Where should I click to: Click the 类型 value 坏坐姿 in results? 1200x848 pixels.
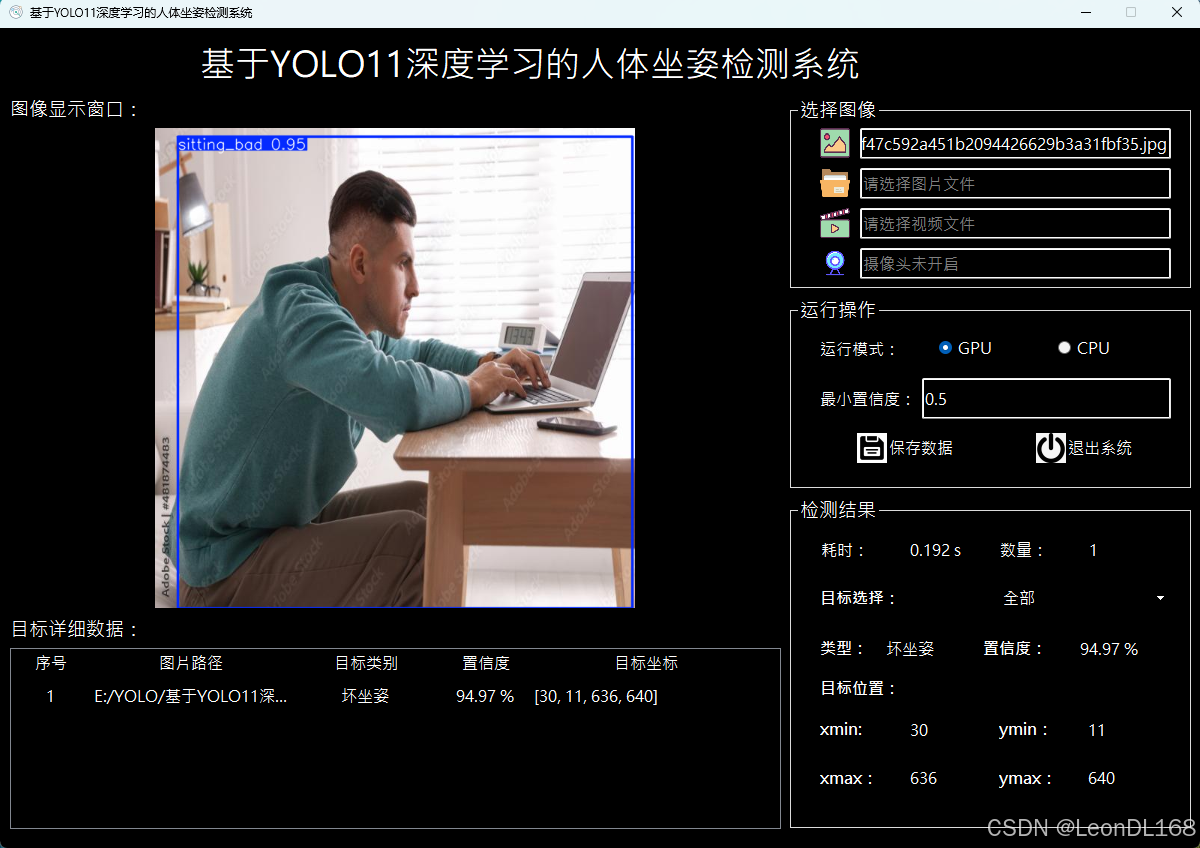tap(910, 649)
